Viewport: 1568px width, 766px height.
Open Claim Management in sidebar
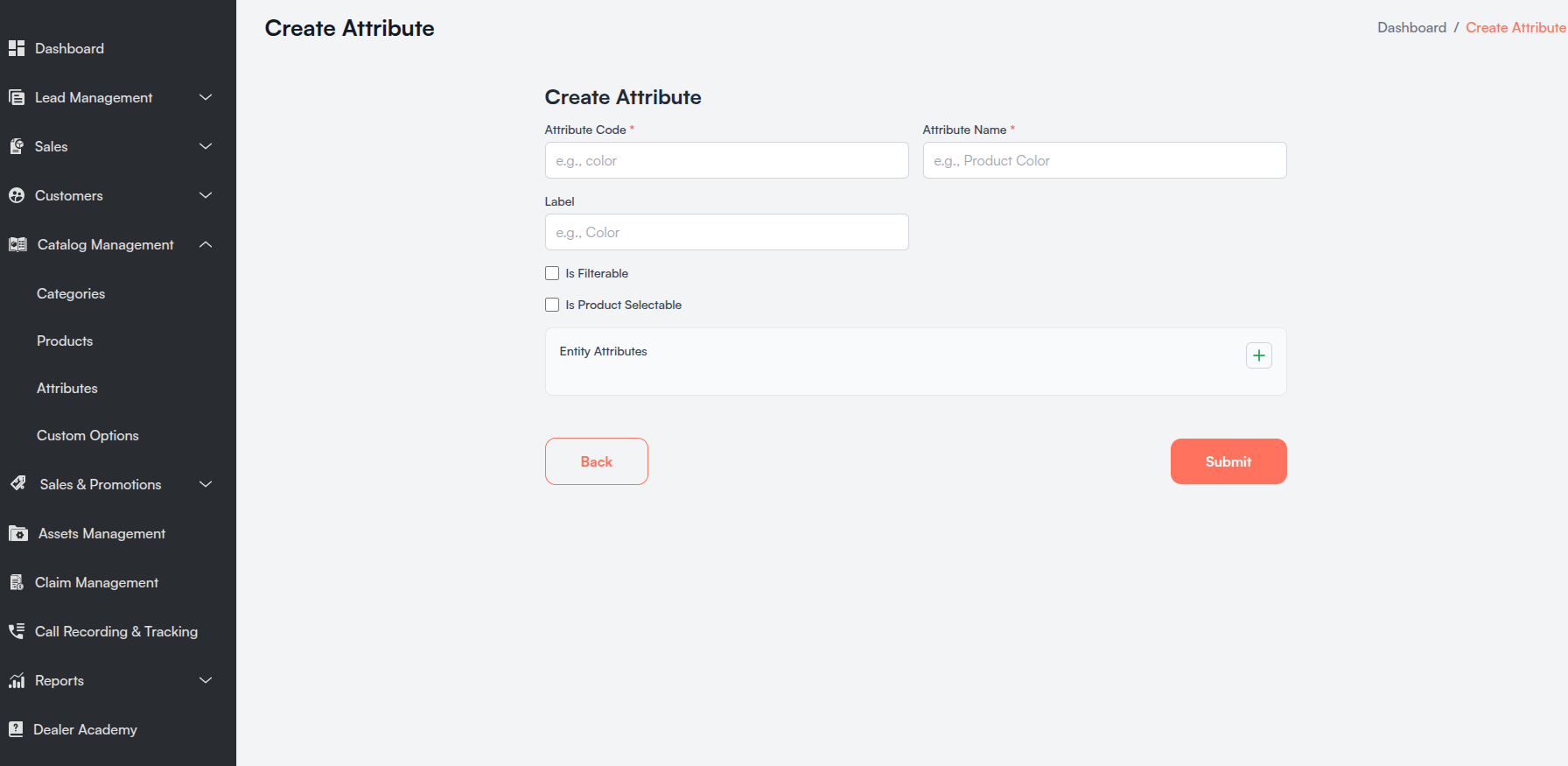pos(96,582)
